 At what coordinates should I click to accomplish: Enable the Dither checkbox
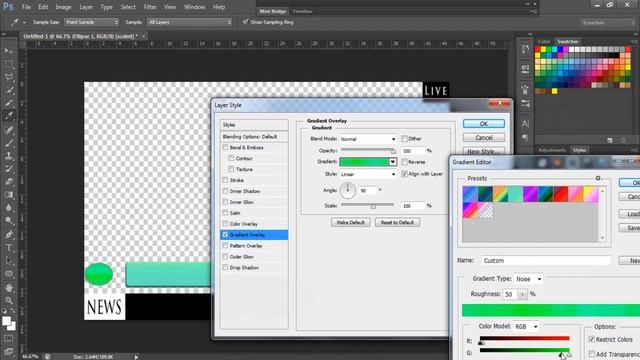click(x=404, y=139)
